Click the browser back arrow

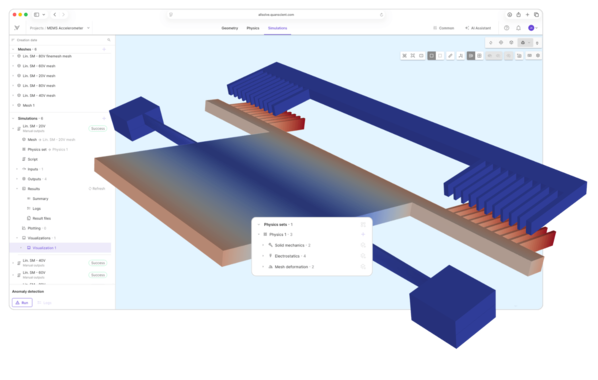pos(55,14)
